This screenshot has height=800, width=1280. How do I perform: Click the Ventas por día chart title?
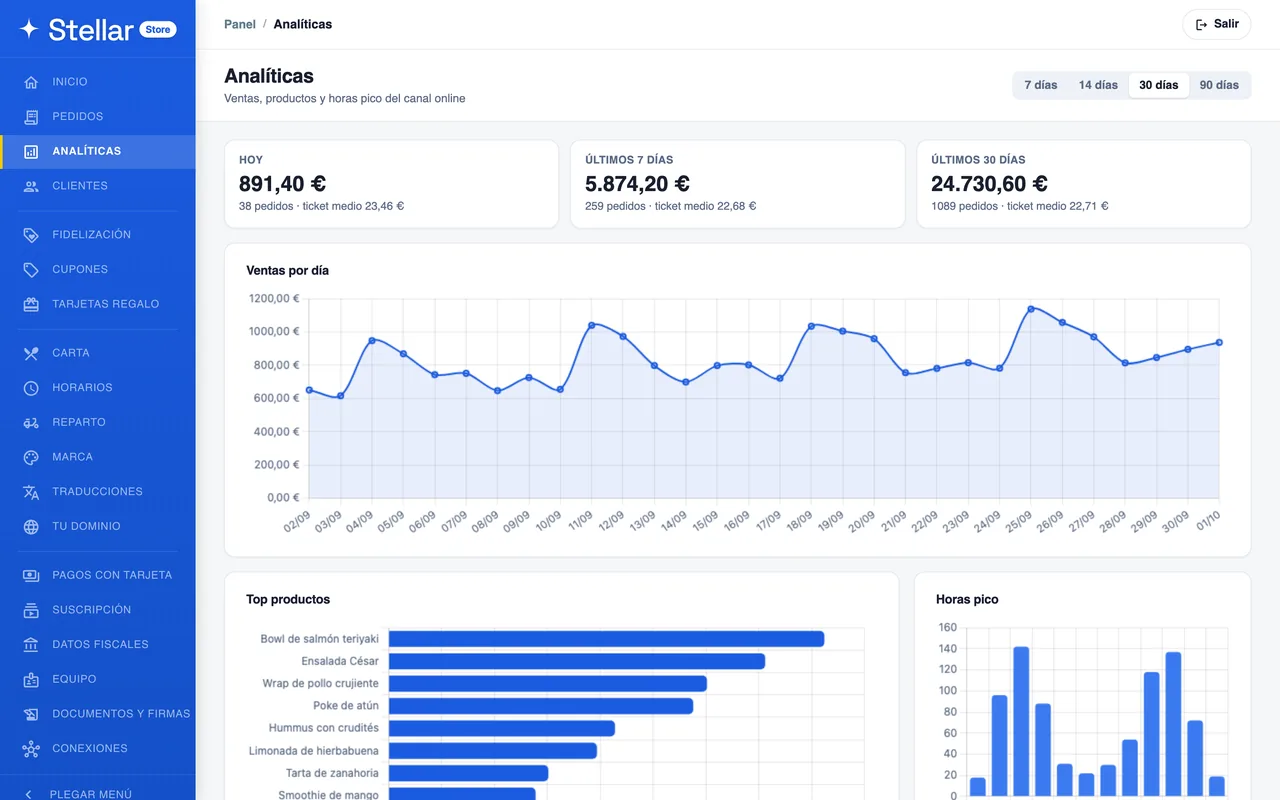pyautogui.click(x=287, y=271)
